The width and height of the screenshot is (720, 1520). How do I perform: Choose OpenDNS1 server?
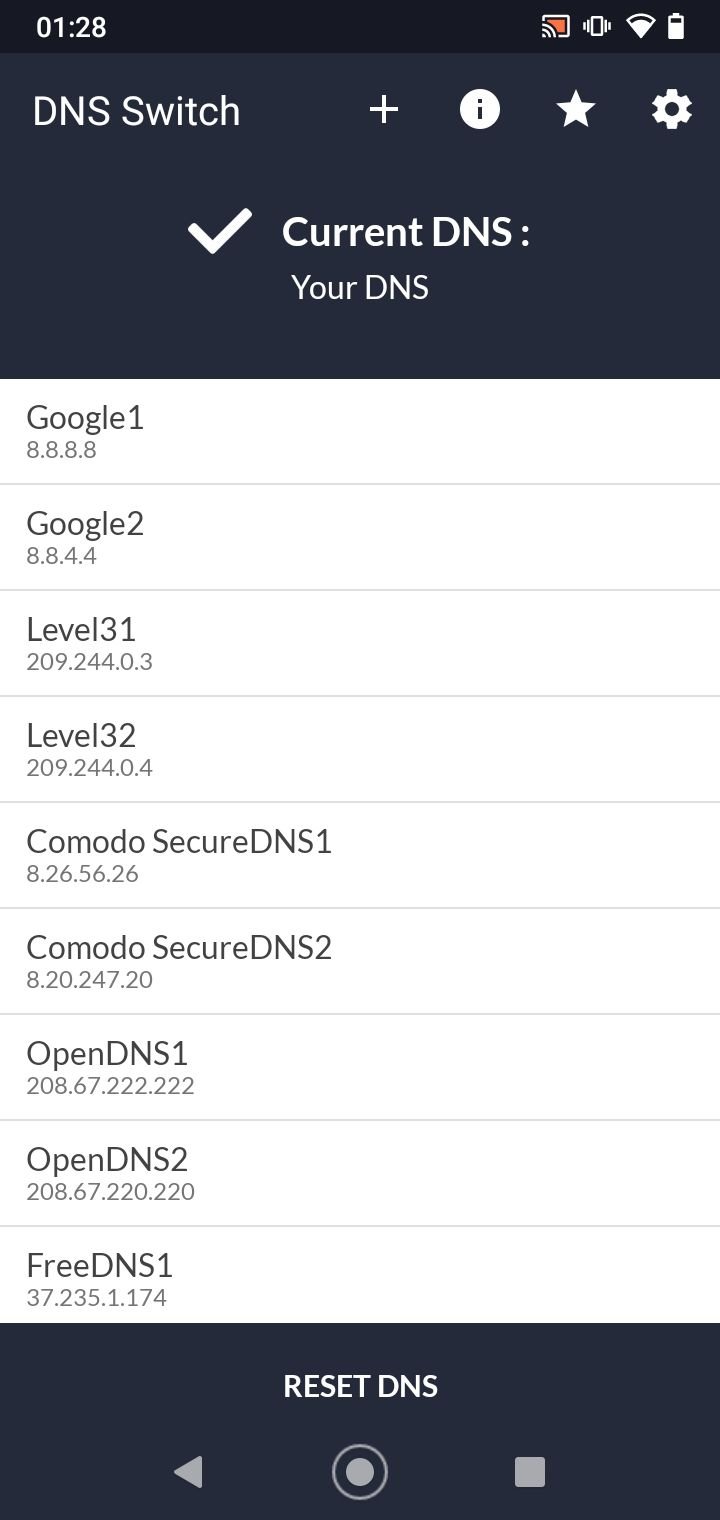tap(360, 1068)
